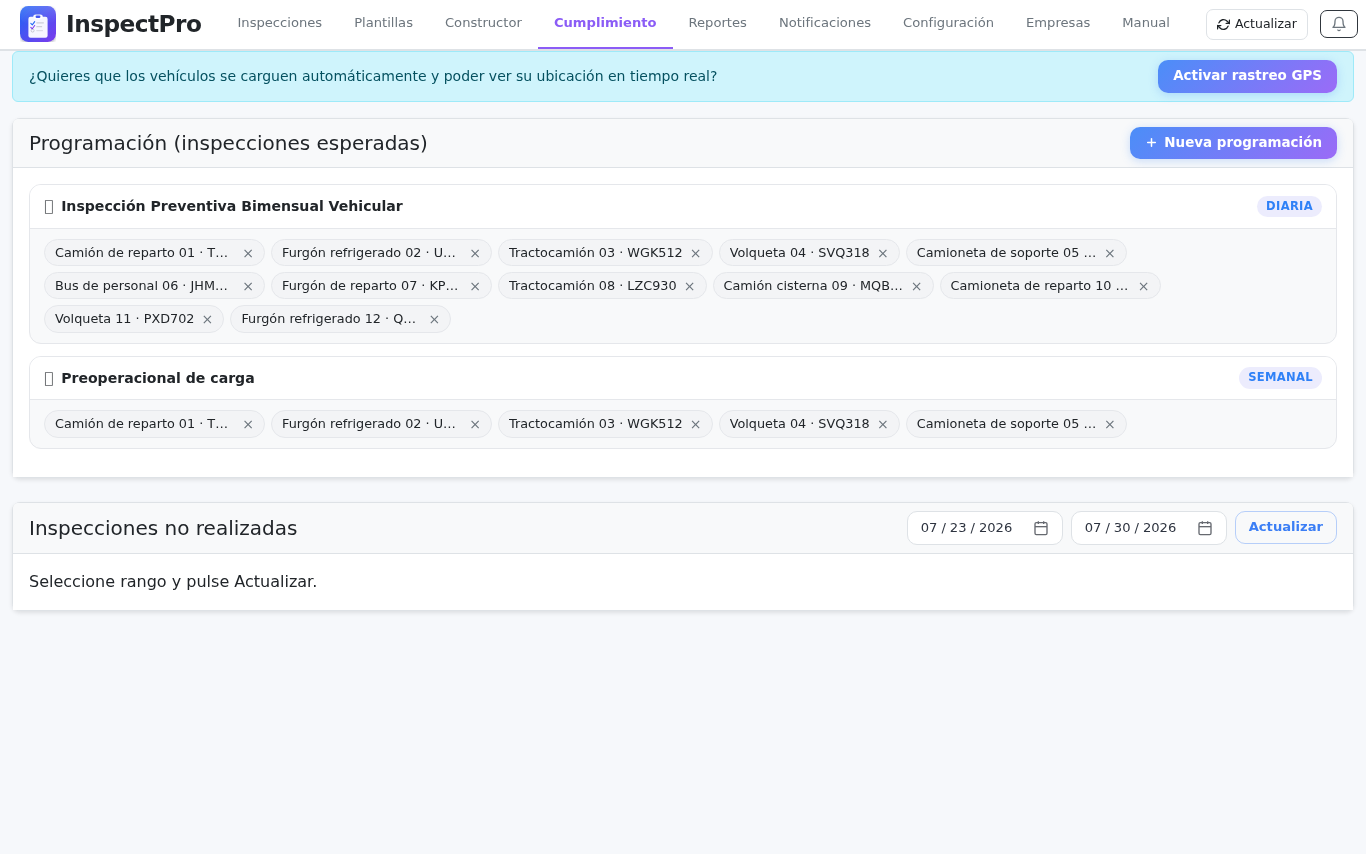Viewport: 1366px width, 854px height.
Task: Select Inspección Preventiva Bimensual Vehicular title
Action: (232, 206)
